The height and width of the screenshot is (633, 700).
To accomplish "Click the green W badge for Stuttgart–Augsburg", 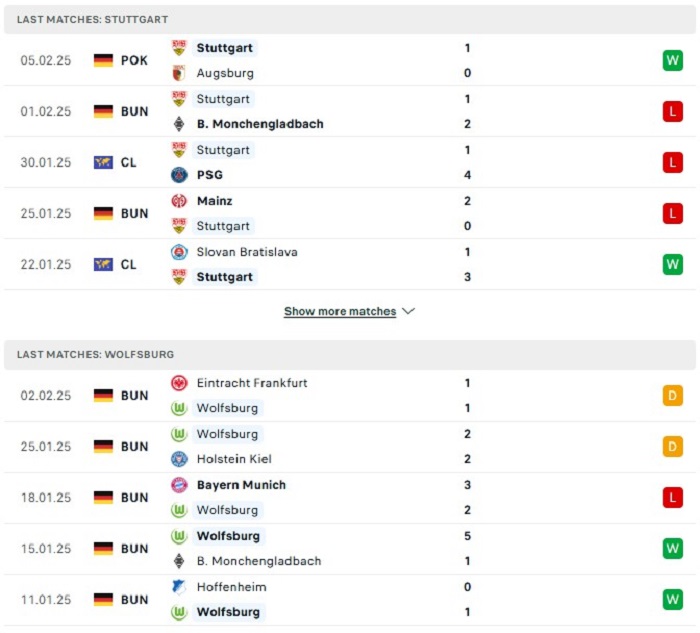I will click(672, 60).
